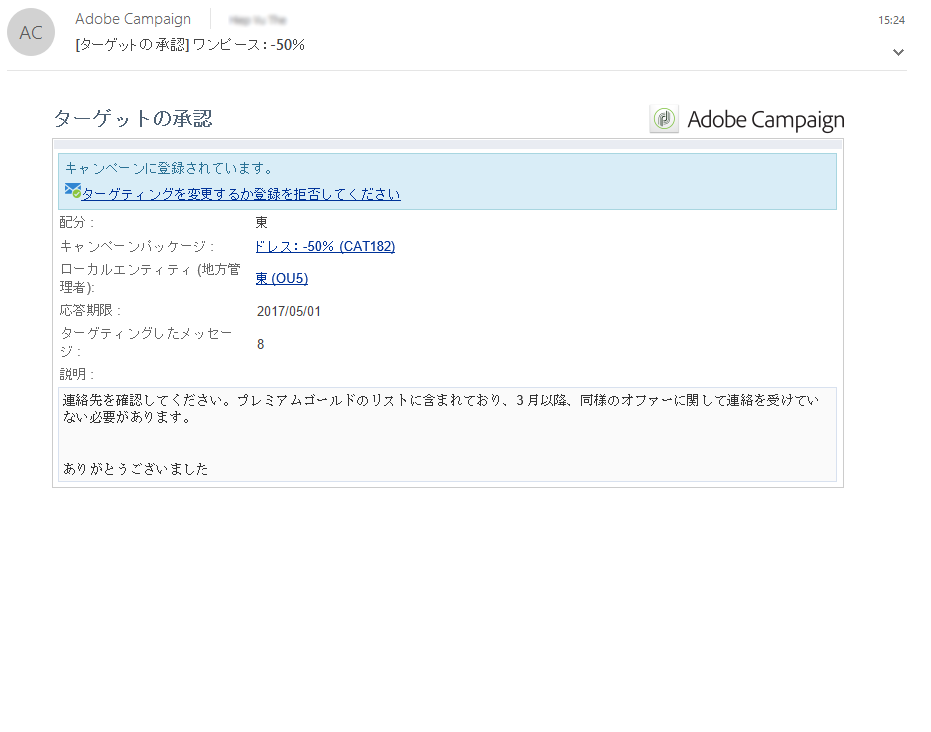Open the ドレス: -50% (CAT182) link

click(x=325, y=246)
